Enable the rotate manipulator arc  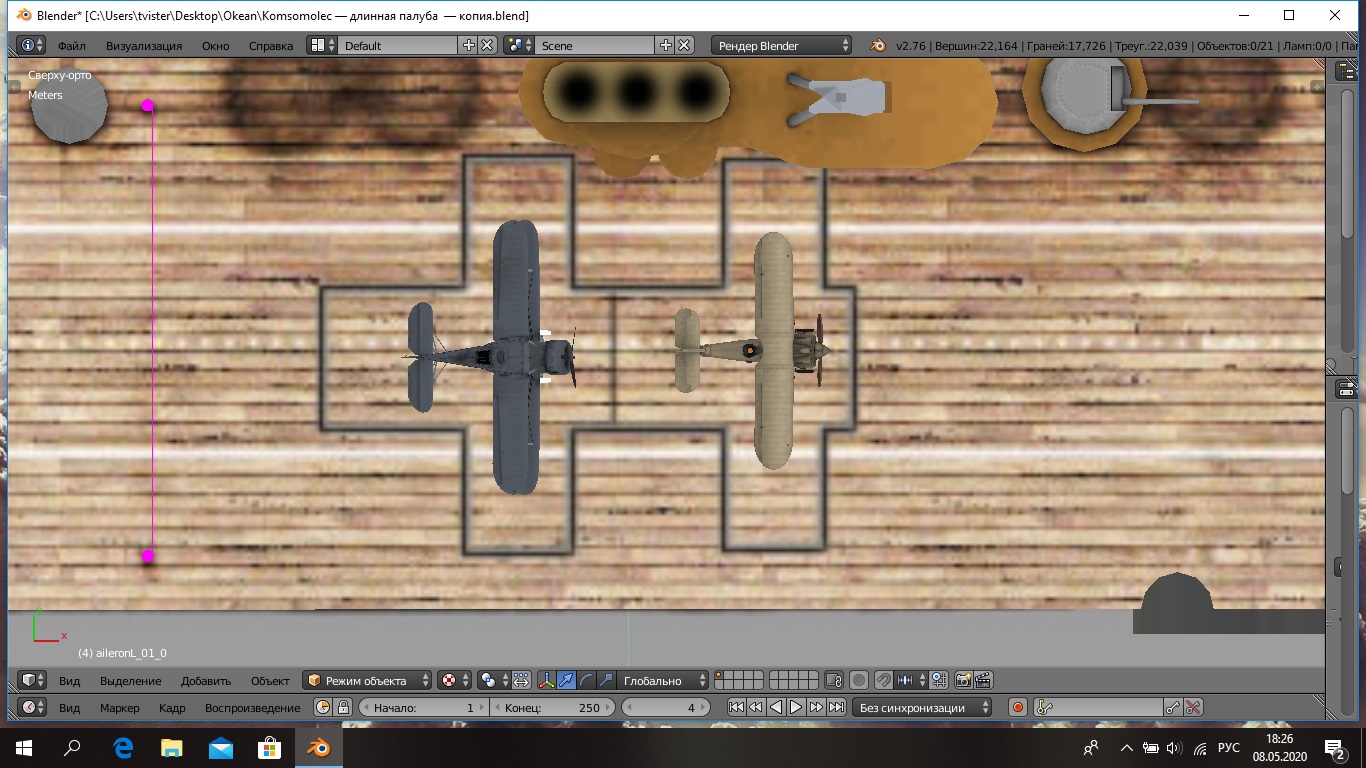tap(587, 680)
